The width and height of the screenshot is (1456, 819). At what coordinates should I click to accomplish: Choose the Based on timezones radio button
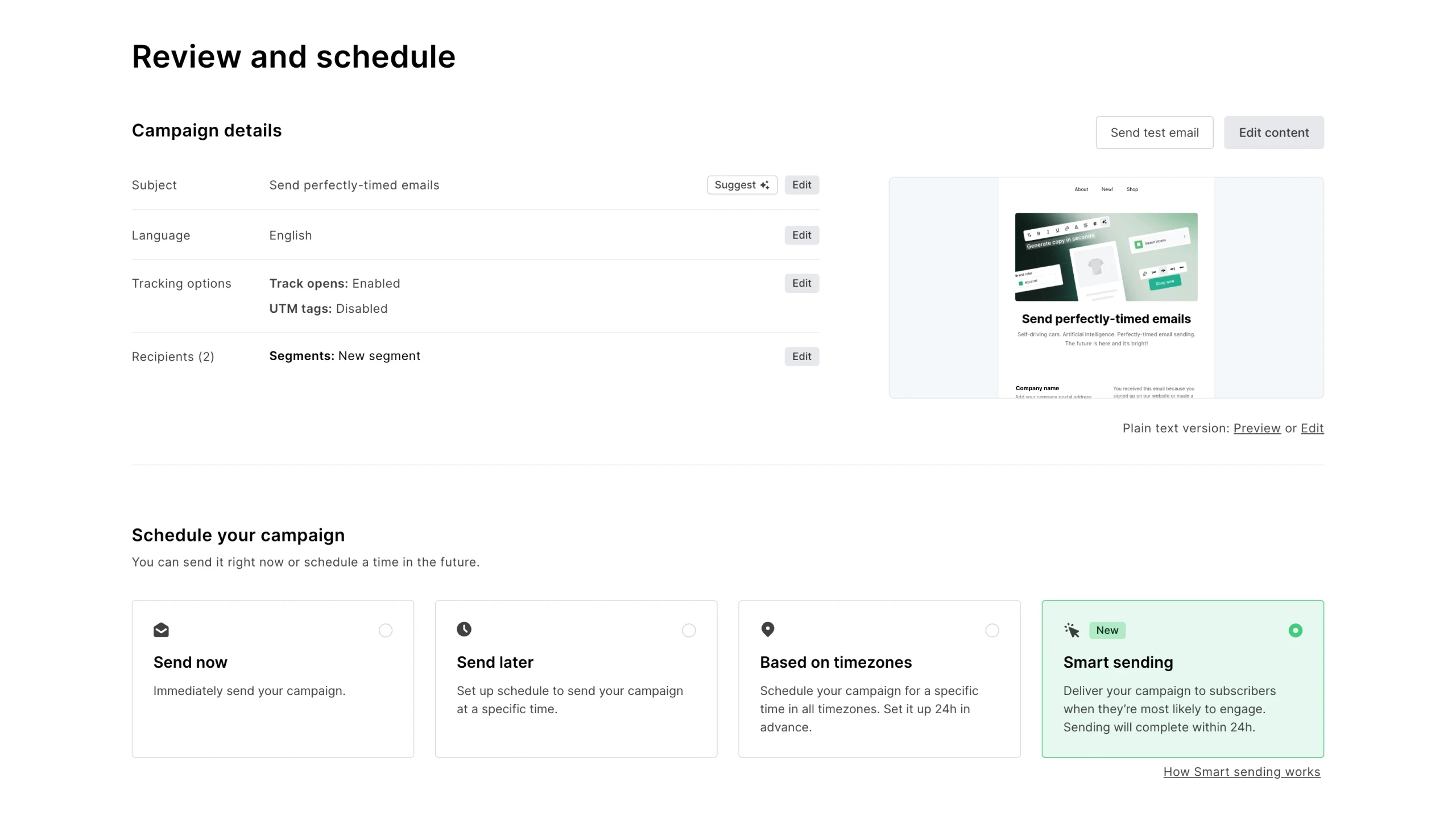(x=992, y=630)
